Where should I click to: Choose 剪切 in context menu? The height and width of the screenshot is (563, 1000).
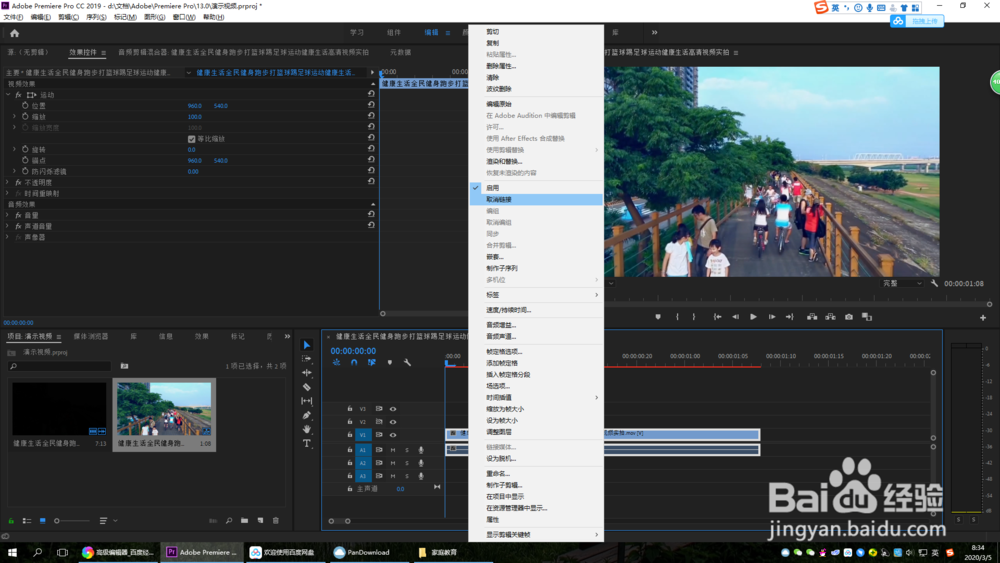536,32
